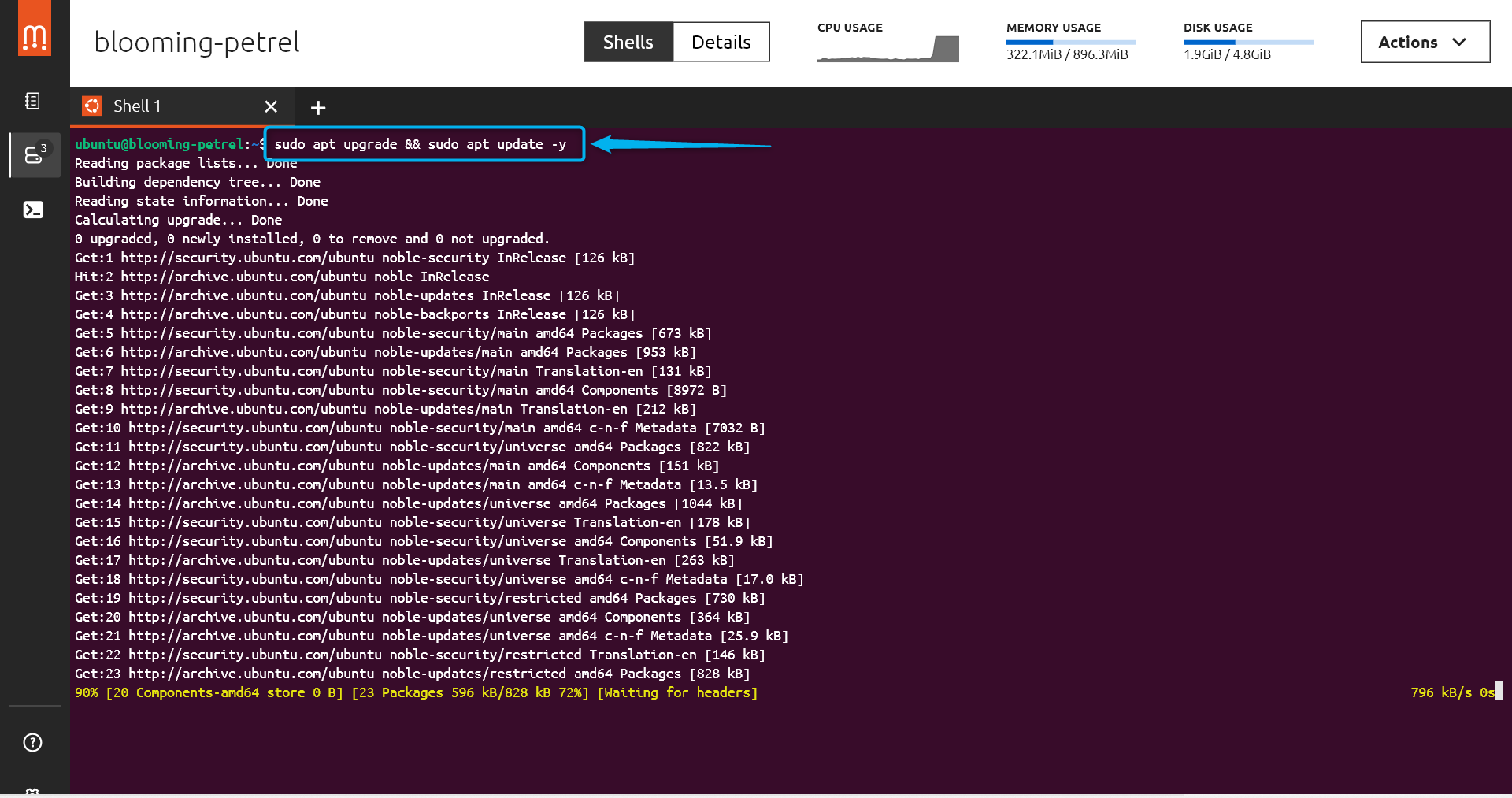Add a new shell with plus button
Image resolution: width=1512 pixels, height=798 pixels.
coord(318,108)
